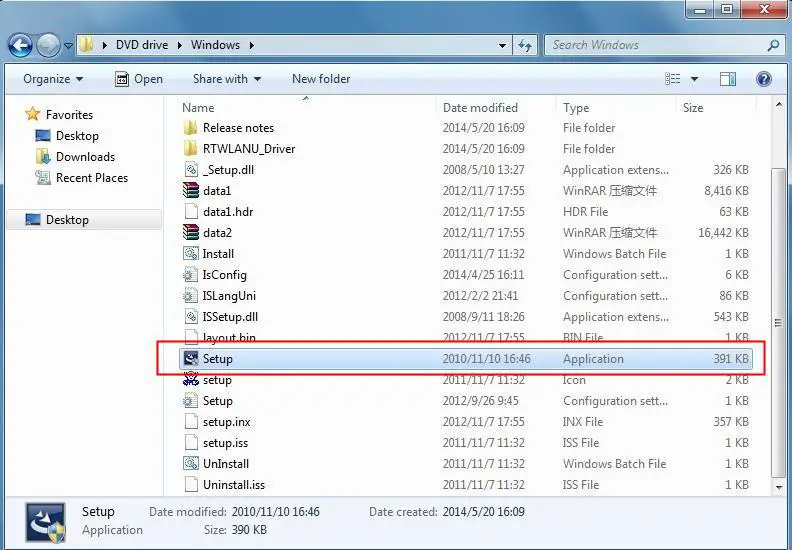The width and height of the screenshot is (792, 550).
Task: Click the vertical scrollbar up arrow
Action: (778, 105)
